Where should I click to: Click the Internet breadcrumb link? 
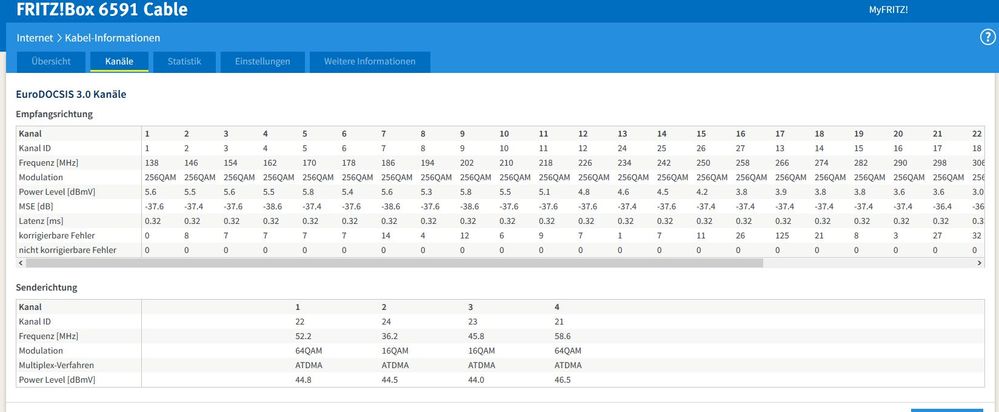[35, 38]
